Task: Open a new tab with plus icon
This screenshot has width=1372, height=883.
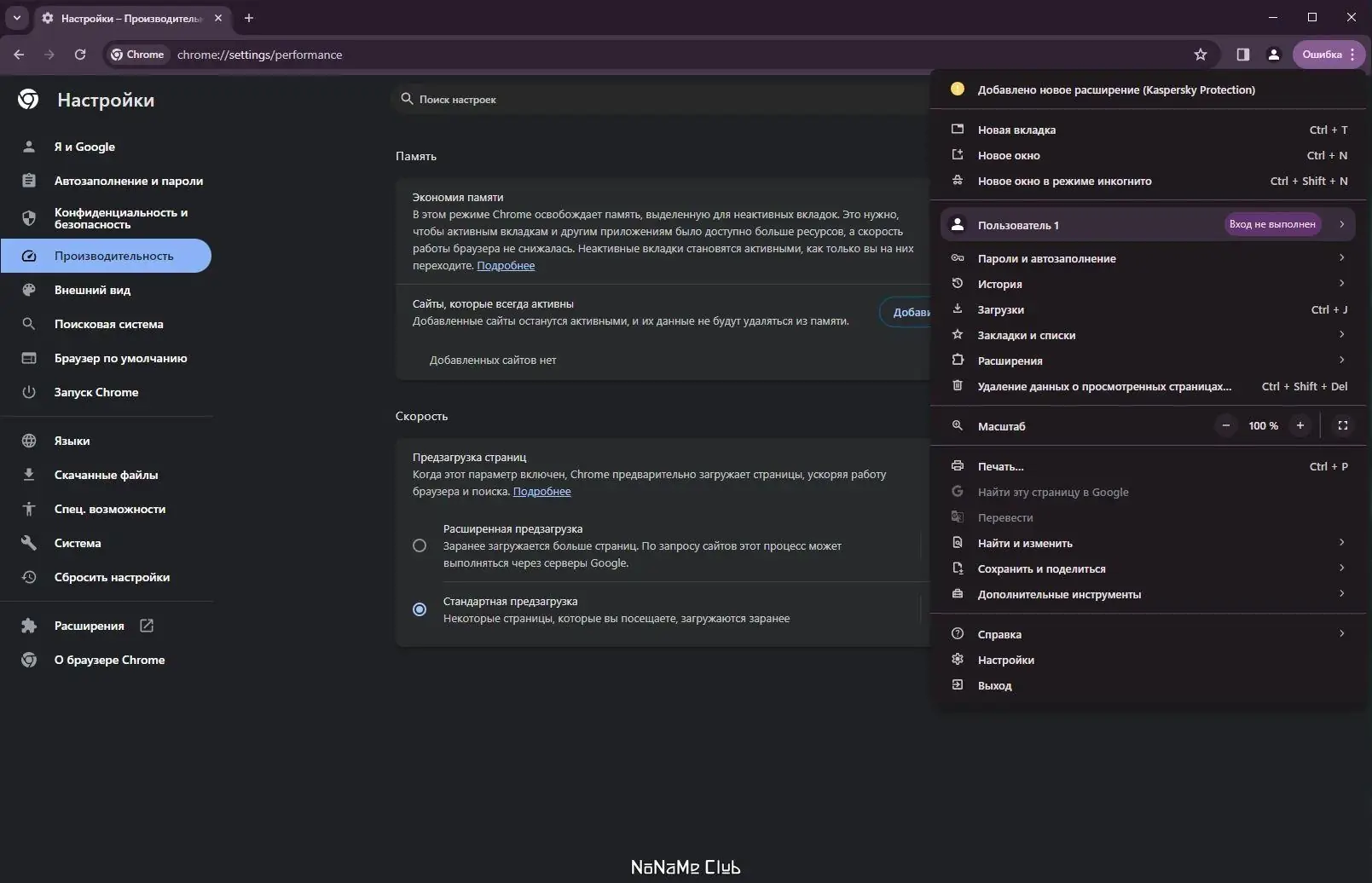Action: 249,18
